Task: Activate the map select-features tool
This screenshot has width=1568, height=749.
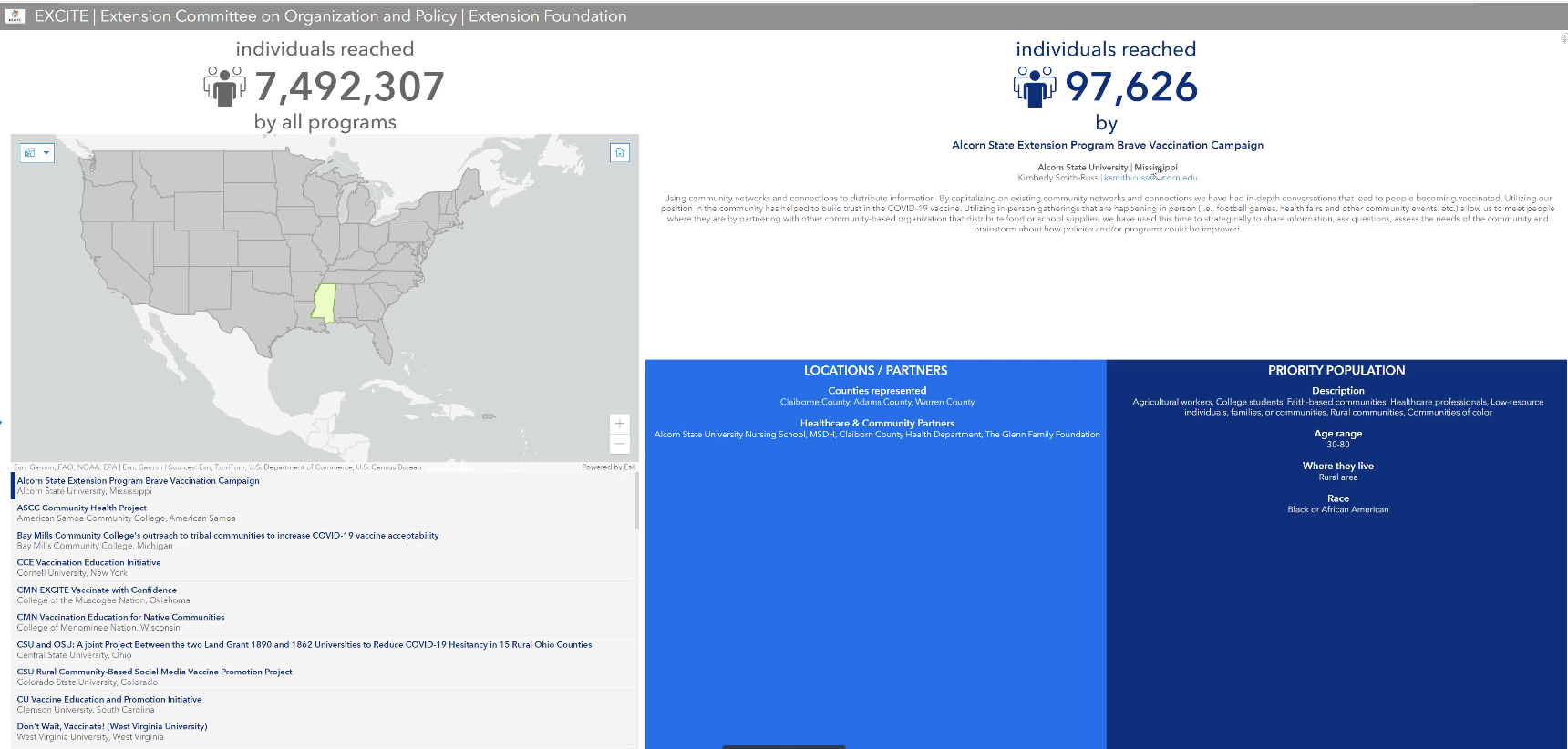Action: tap(30, 153)
